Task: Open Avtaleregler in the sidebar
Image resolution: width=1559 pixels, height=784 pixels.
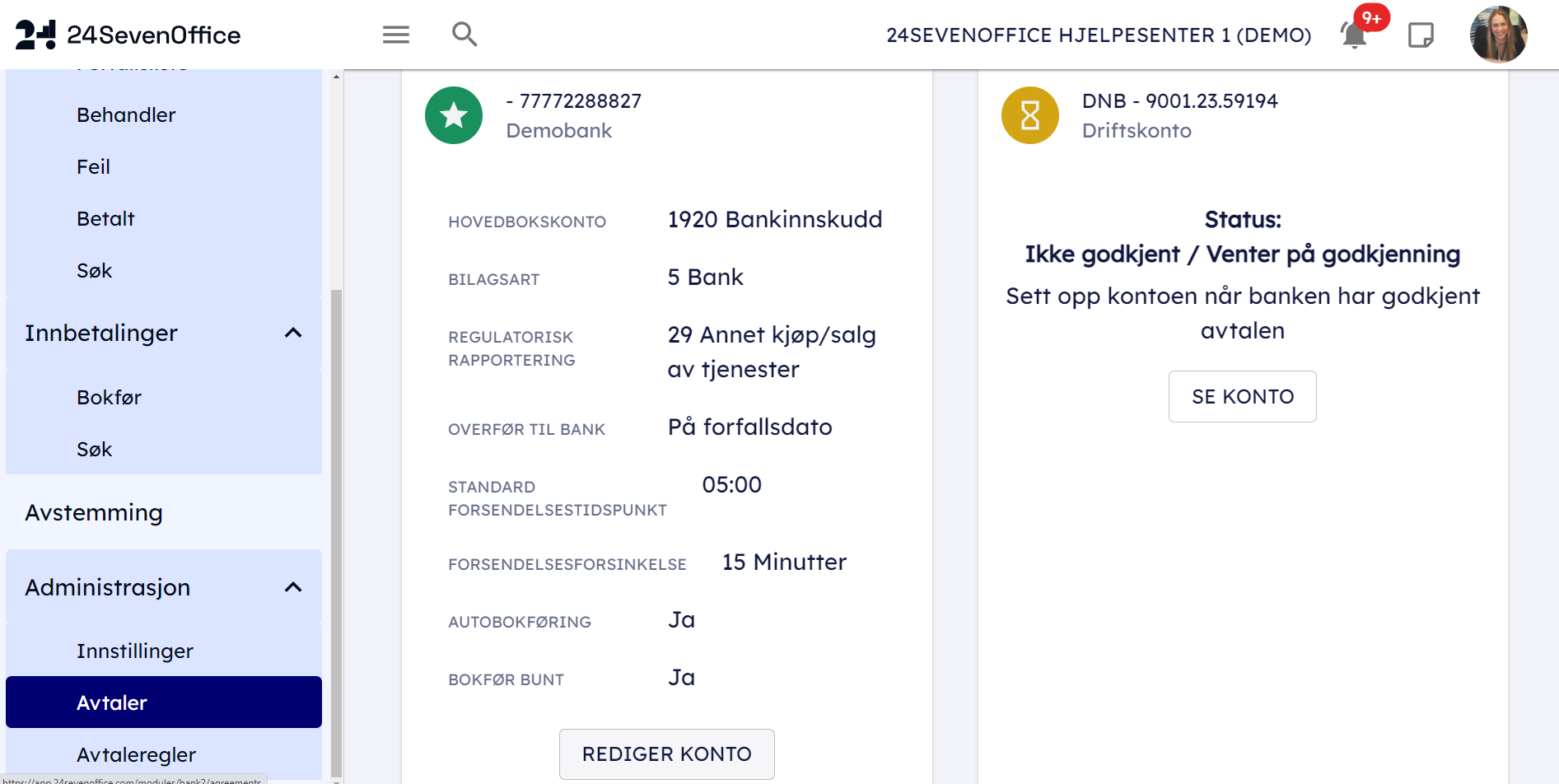Action: pyautogui.click(x=136, y=754)
